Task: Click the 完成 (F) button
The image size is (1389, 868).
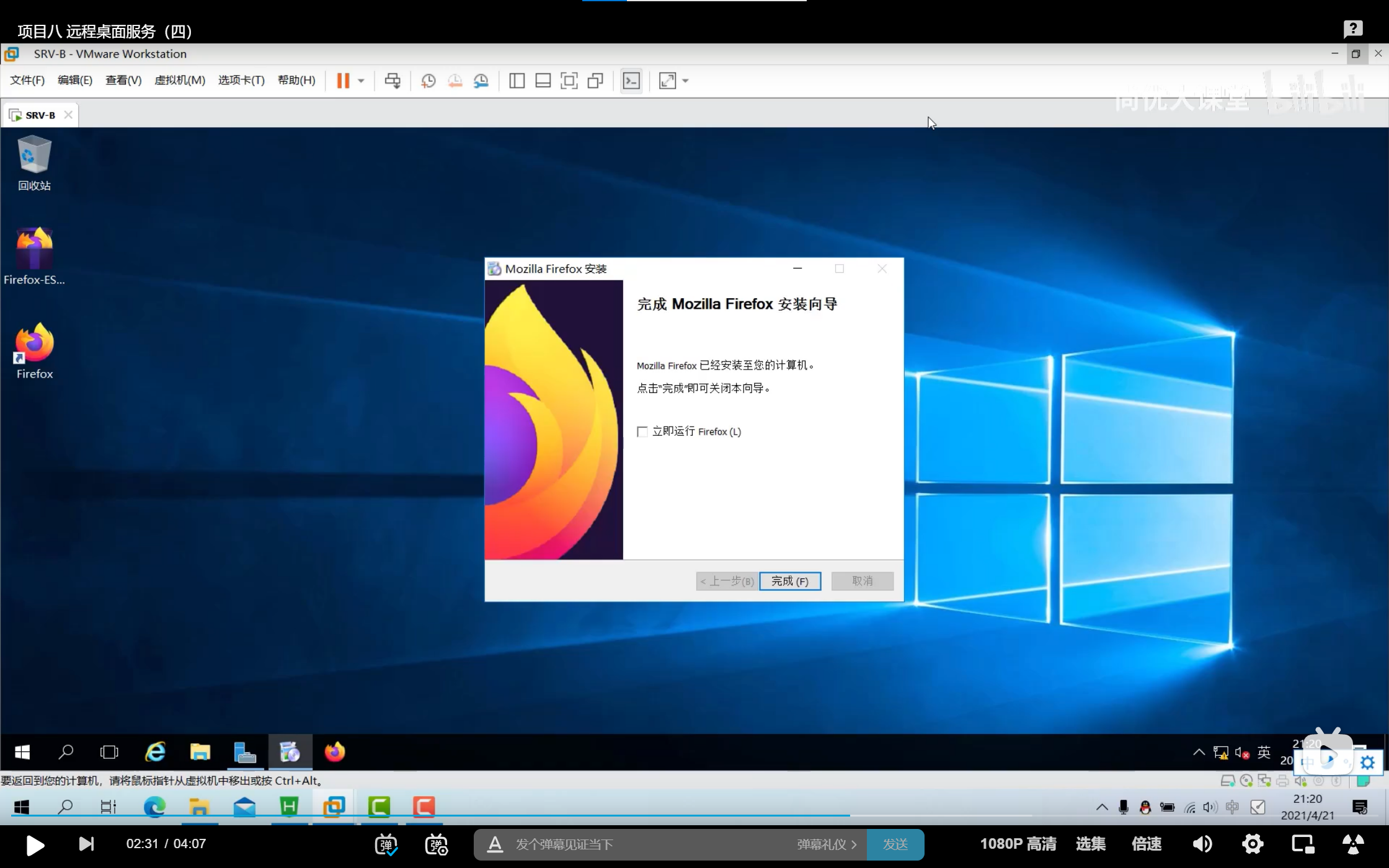Action: 789,581
